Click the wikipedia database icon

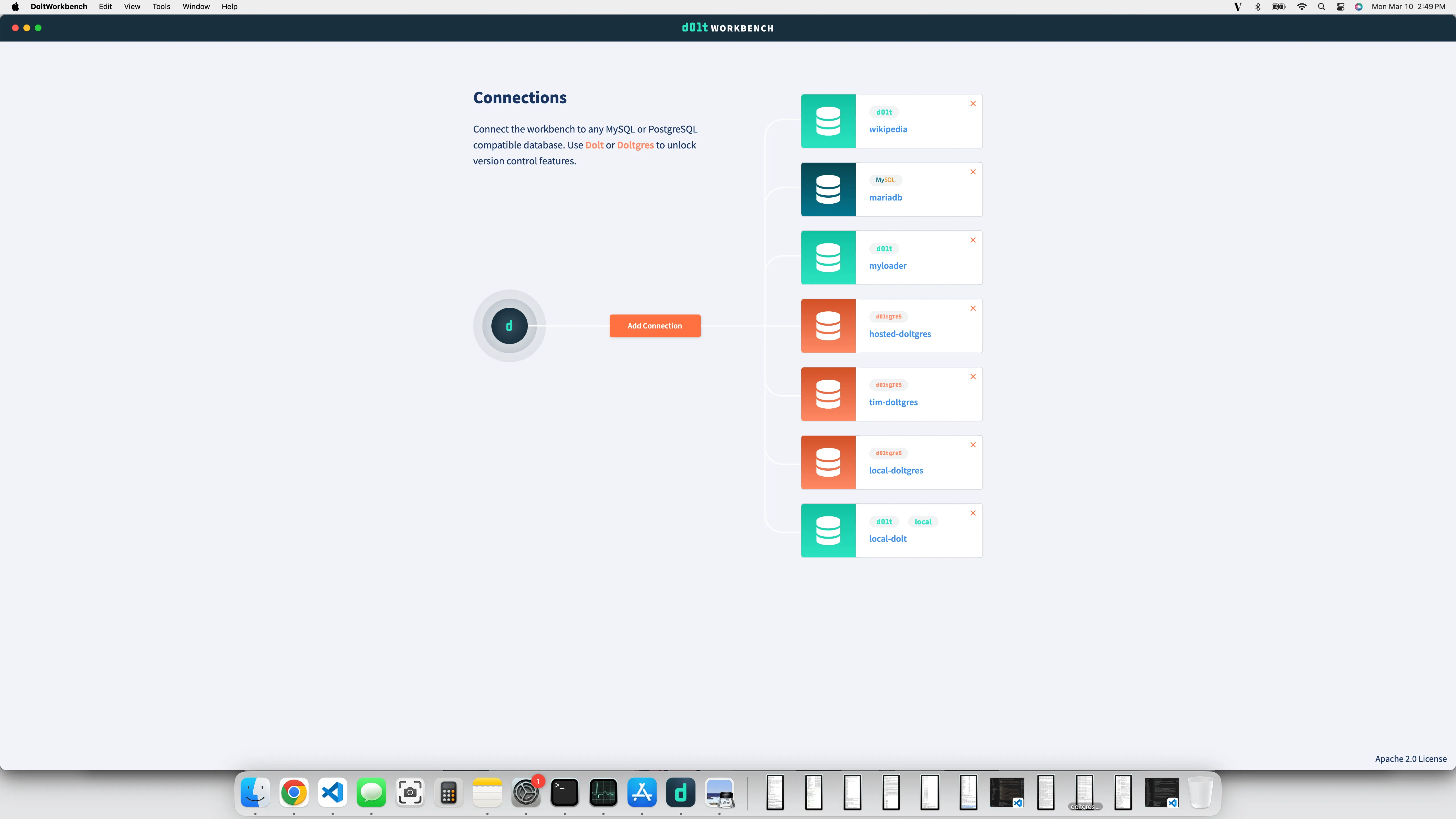[x=828, y=121]
